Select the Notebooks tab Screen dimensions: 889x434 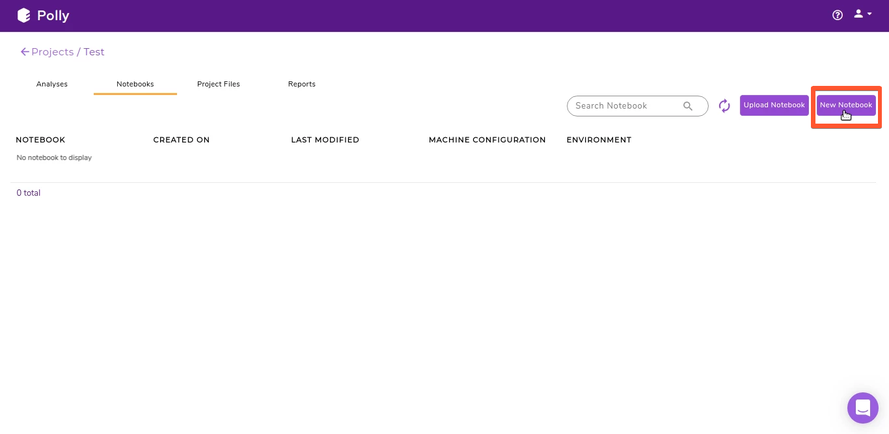(x=135, y=84)
